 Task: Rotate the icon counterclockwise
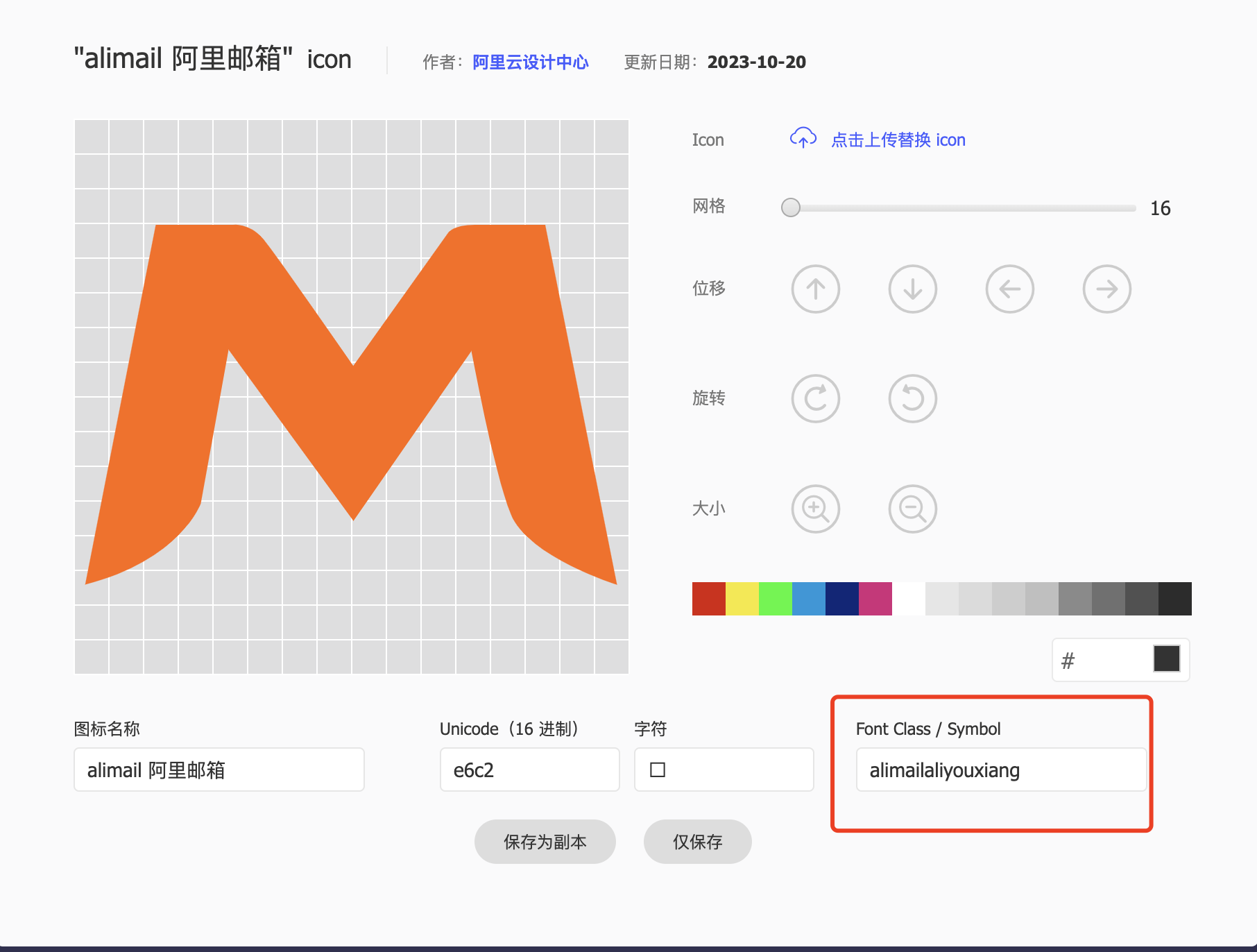tap(912, 398)
